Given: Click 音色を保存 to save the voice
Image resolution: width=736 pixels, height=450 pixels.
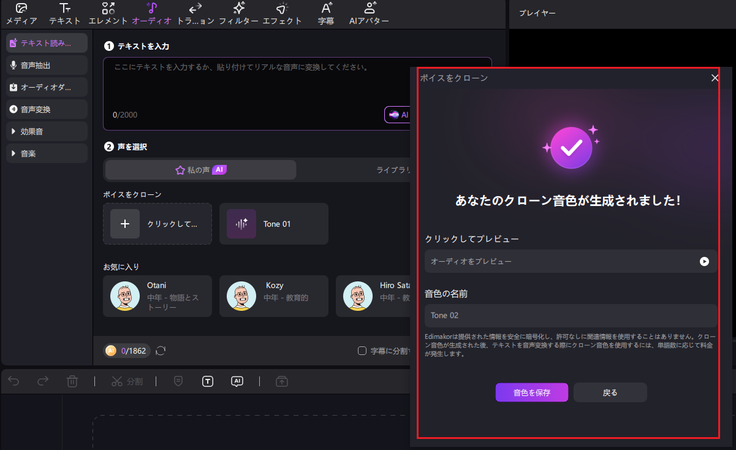Looking at the screenshot, I should pos(532,392).
